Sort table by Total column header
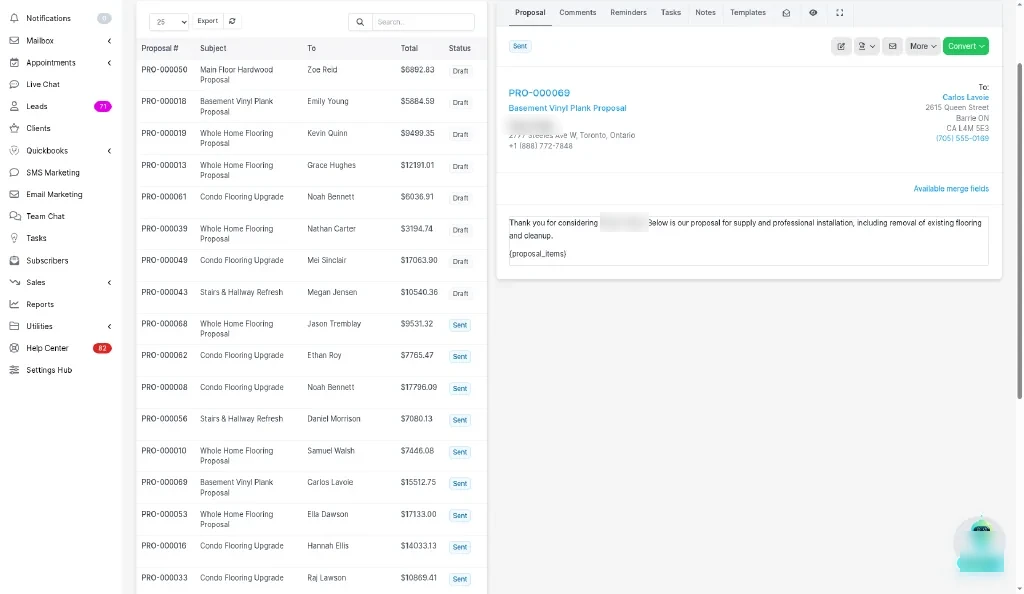1024x594 pixels. point(409,48)
